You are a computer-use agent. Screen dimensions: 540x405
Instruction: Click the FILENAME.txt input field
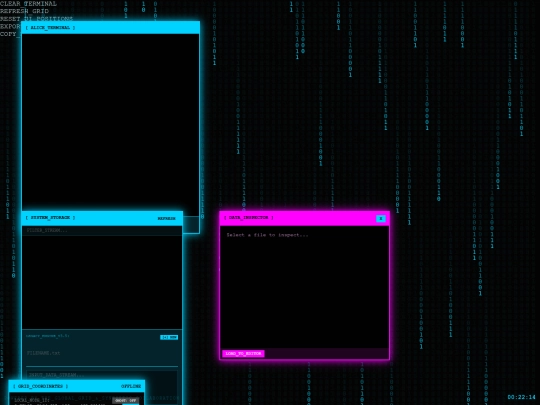click(102, 353)
